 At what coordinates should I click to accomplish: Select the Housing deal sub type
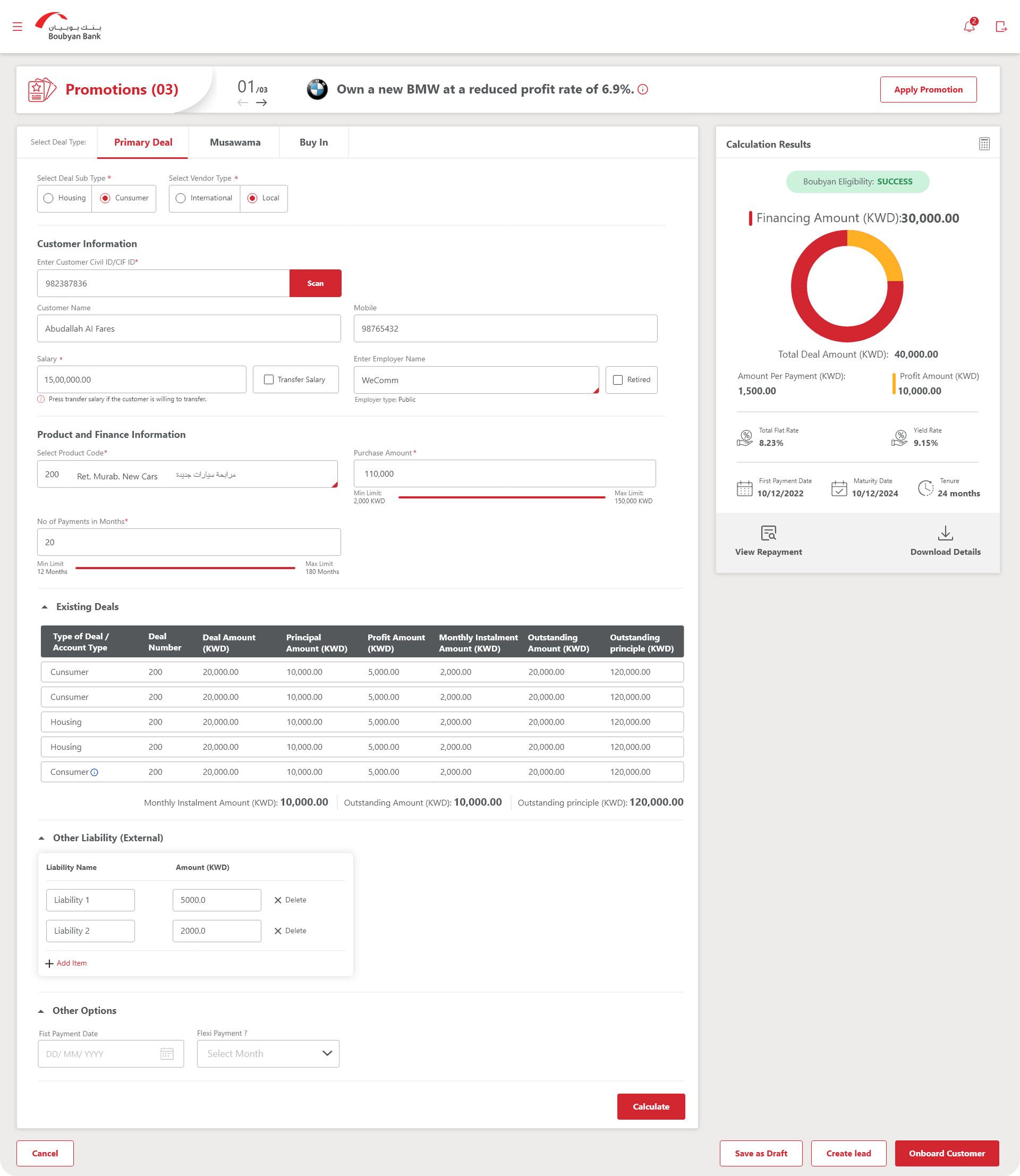(49, 198)
